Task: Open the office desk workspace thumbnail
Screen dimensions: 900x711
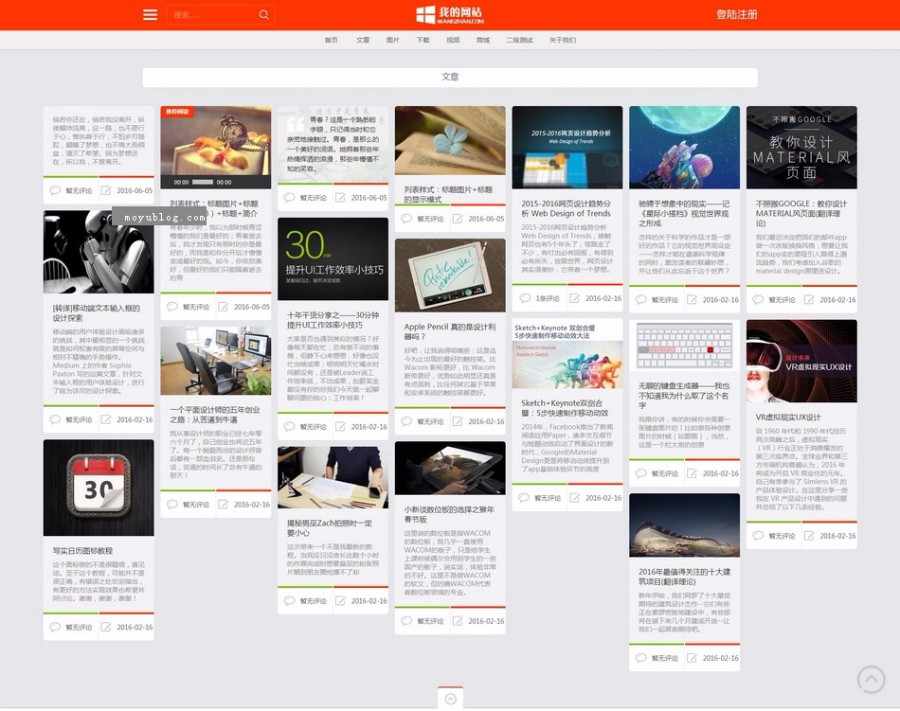Action: pos(216,361)
